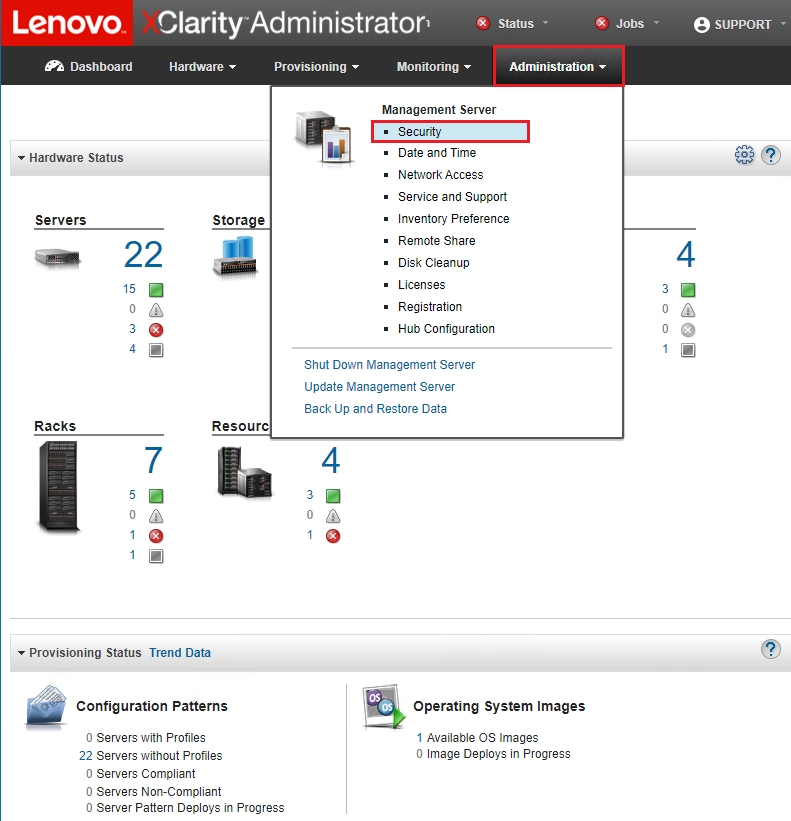The width and height of the screenshot is (791, 821).
Task: Click the Servers hardware icon
Action: click(x=57, y=258)
